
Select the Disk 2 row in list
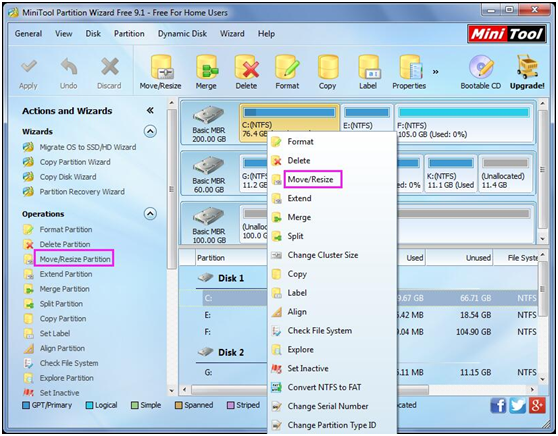tap(231, 352)
